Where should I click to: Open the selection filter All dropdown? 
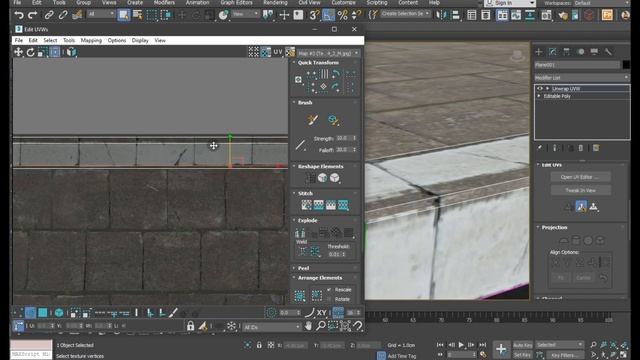[x=100, y=14]
